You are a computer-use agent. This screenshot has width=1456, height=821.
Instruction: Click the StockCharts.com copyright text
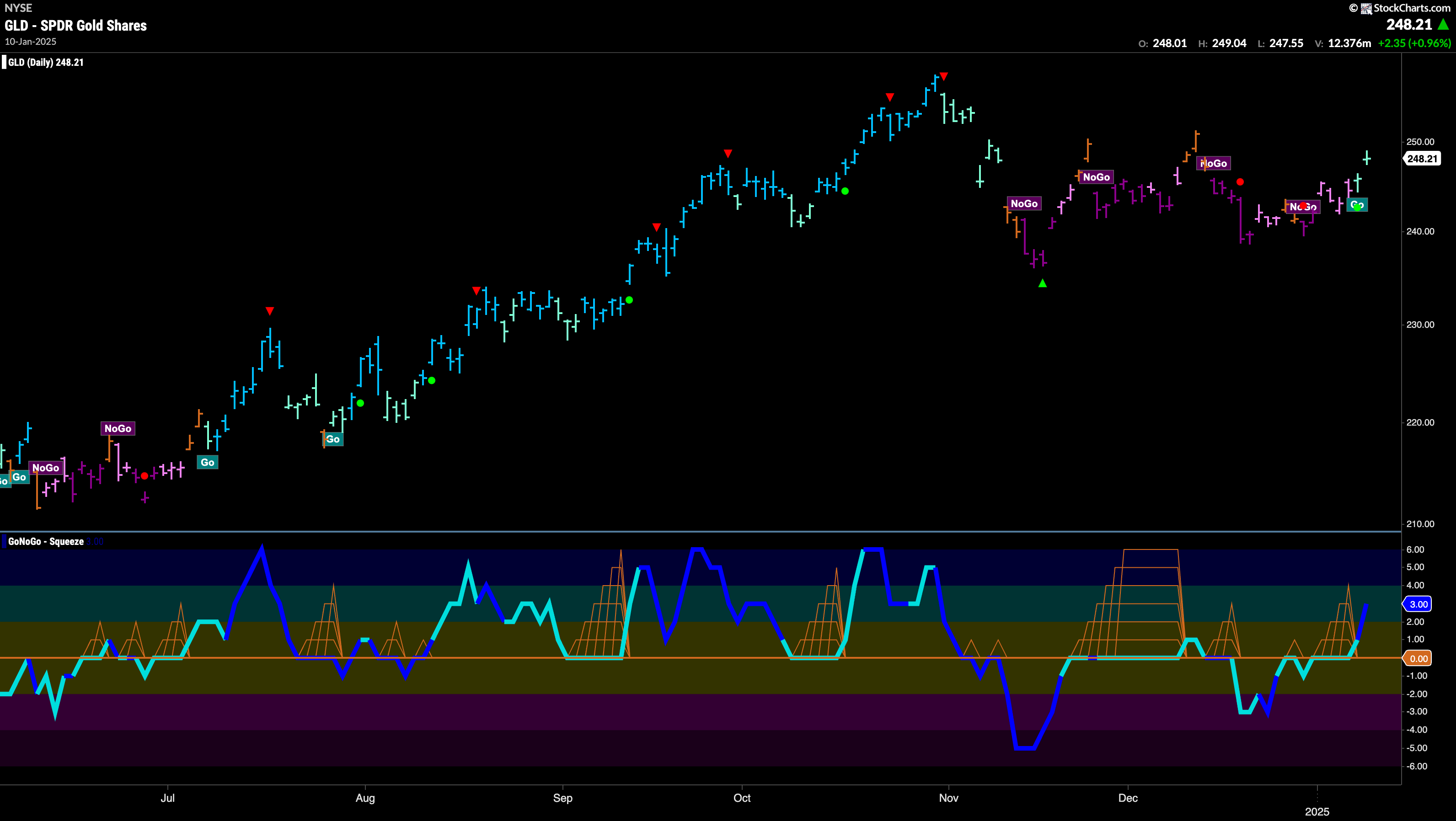[x=1399, y=8]
